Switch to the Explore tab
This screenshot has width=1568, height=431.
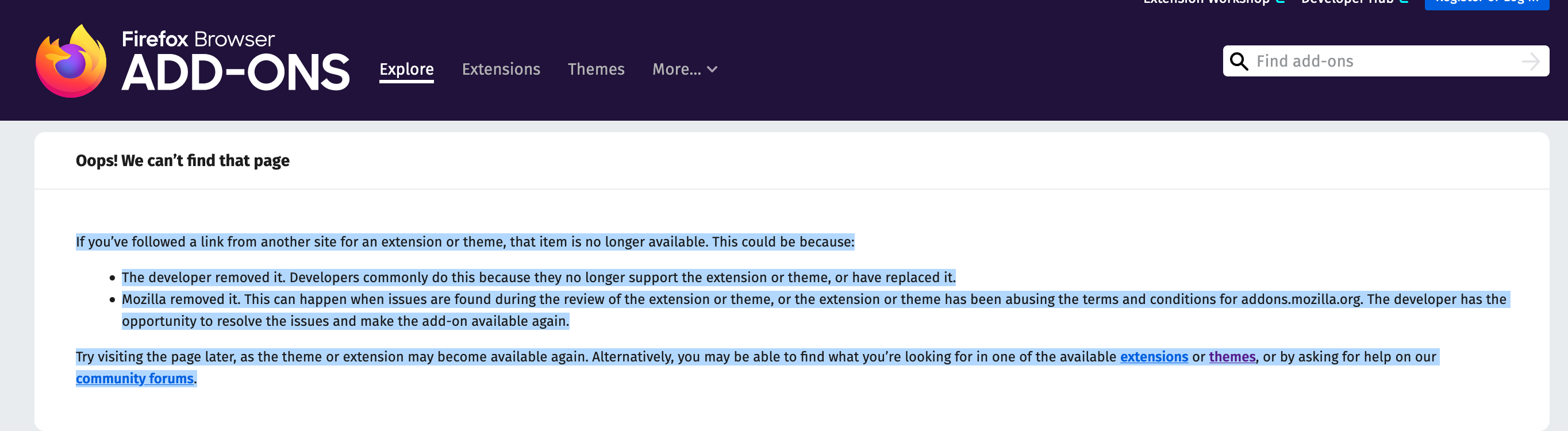coord(406,70)
